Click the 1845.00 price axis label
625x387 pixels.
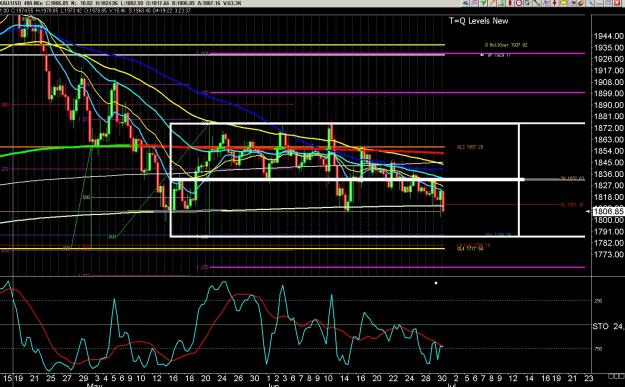click(x=609, y=163)
